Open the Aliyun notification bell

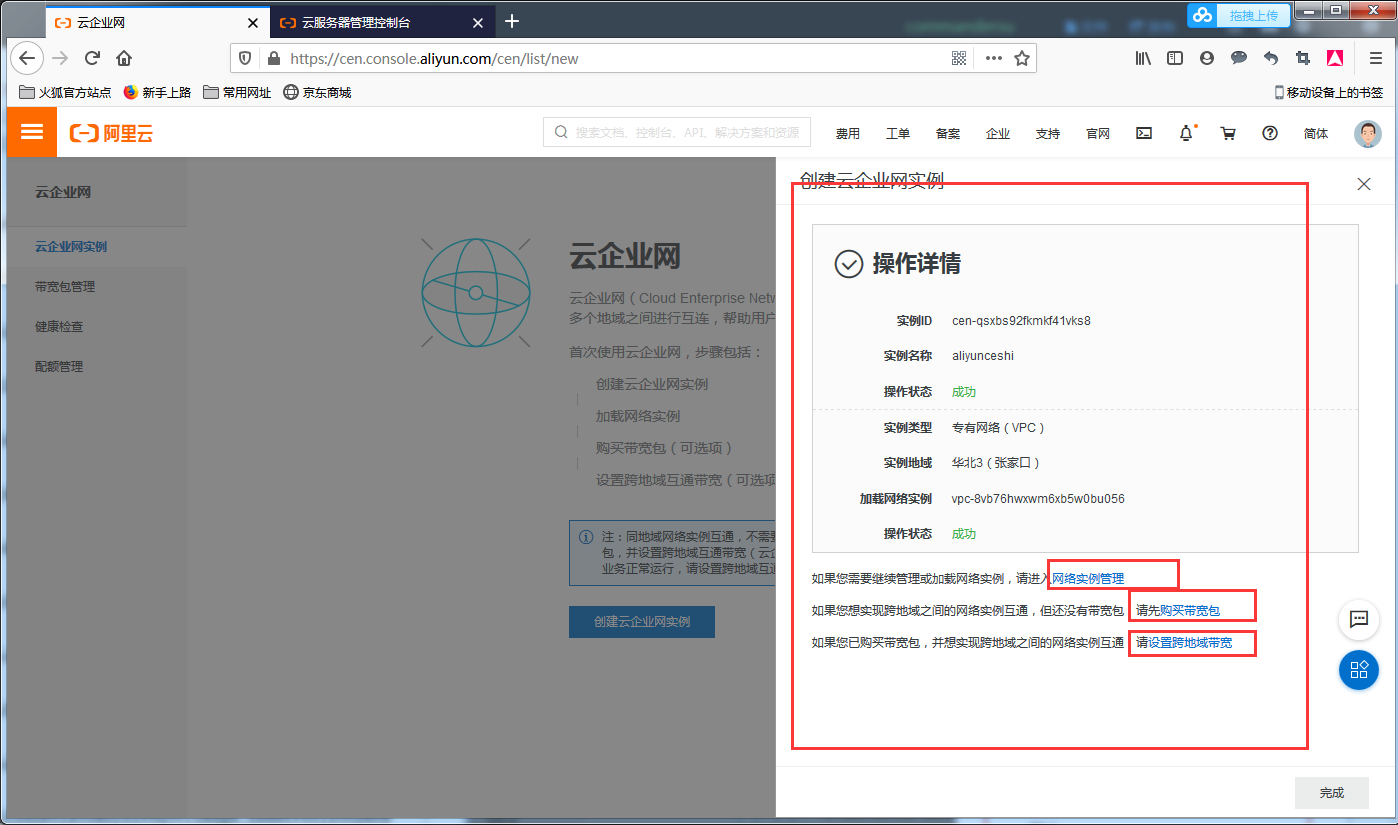coord(1185,132)
